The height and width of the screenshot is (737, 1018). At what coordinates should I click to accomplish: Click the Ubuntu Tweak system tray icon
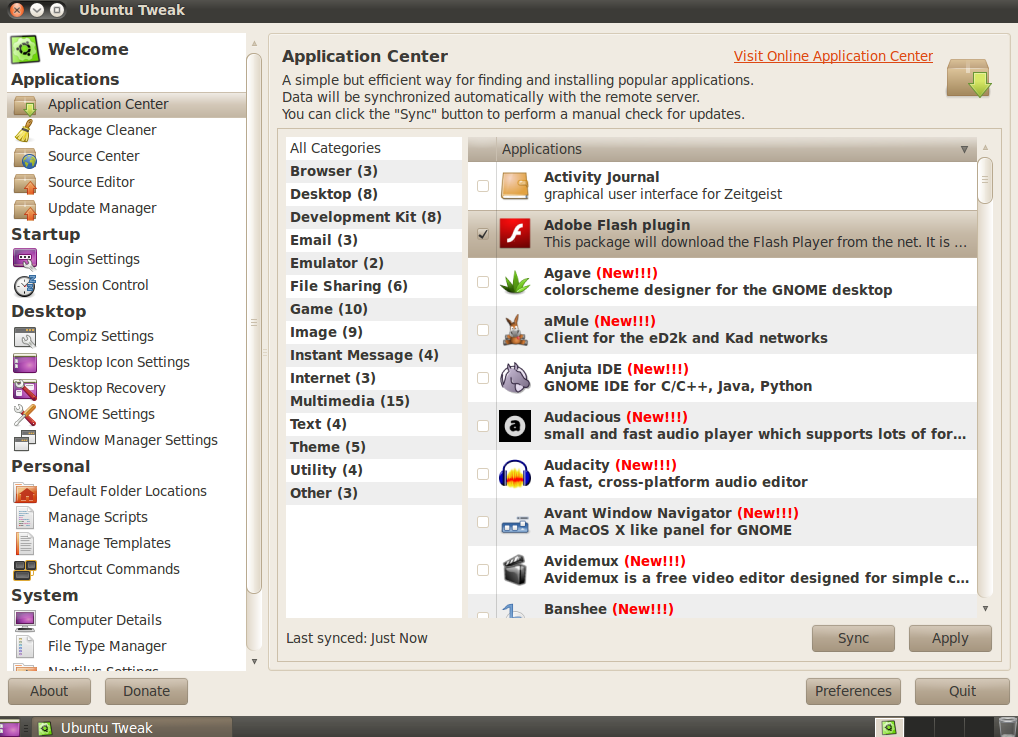click(889, 727)
